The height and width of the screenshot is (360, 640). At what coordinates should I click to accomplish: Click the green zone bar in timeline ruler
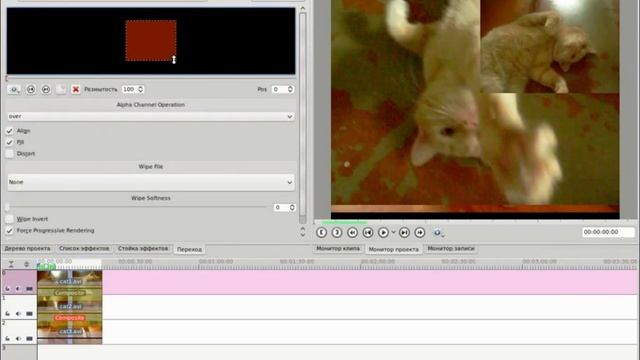(46, 267)
